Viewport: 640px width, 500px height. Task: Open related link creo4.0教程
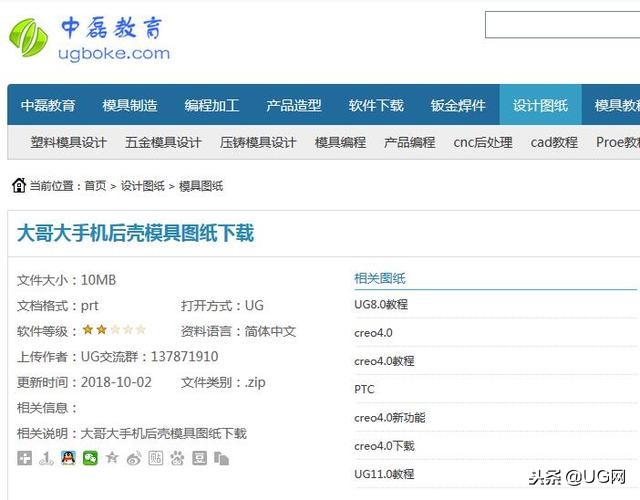[x=384, y=361]
